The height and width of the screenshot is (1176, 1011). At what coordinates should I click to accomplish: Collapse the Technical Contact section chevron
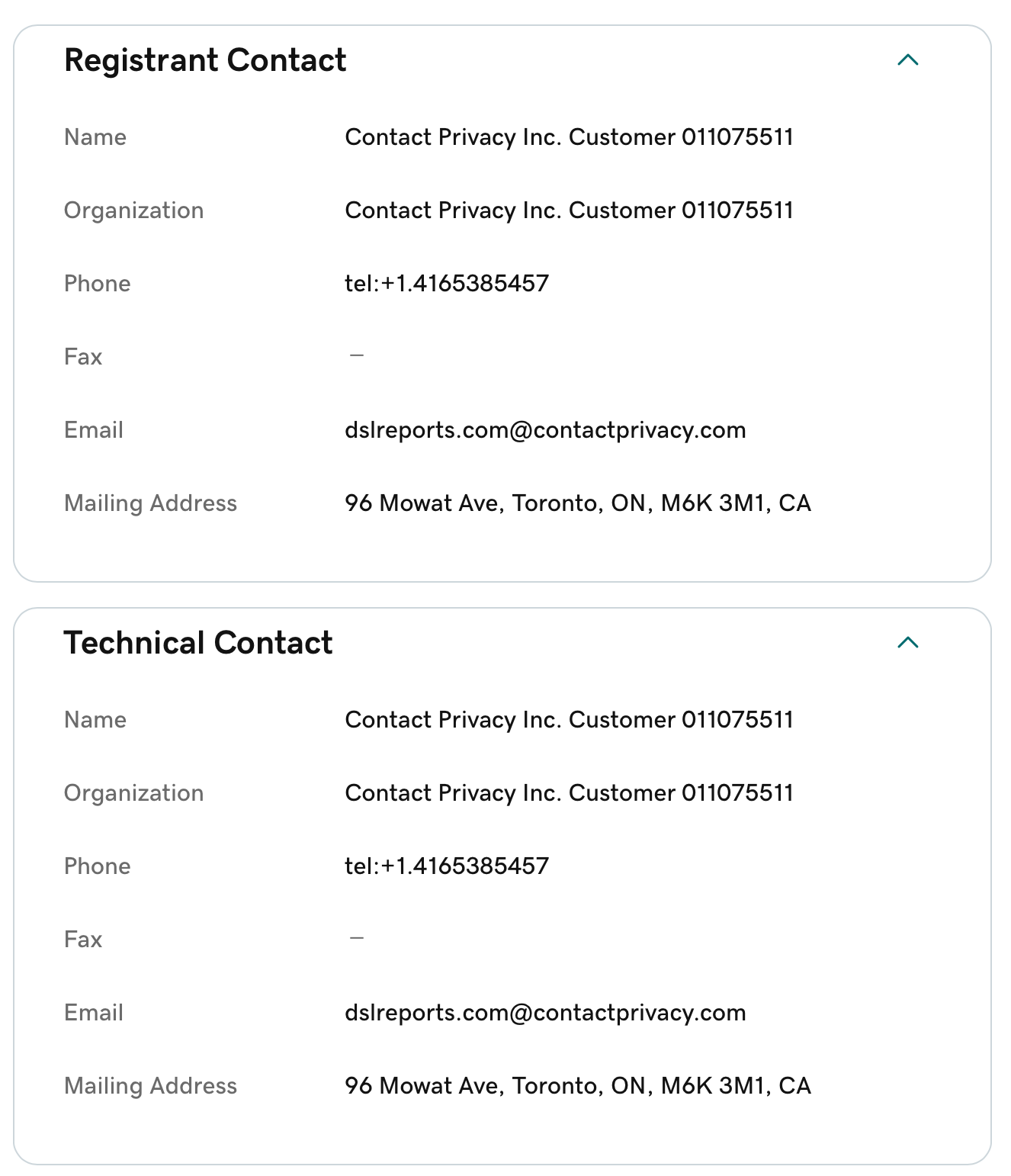coord(907,643)
